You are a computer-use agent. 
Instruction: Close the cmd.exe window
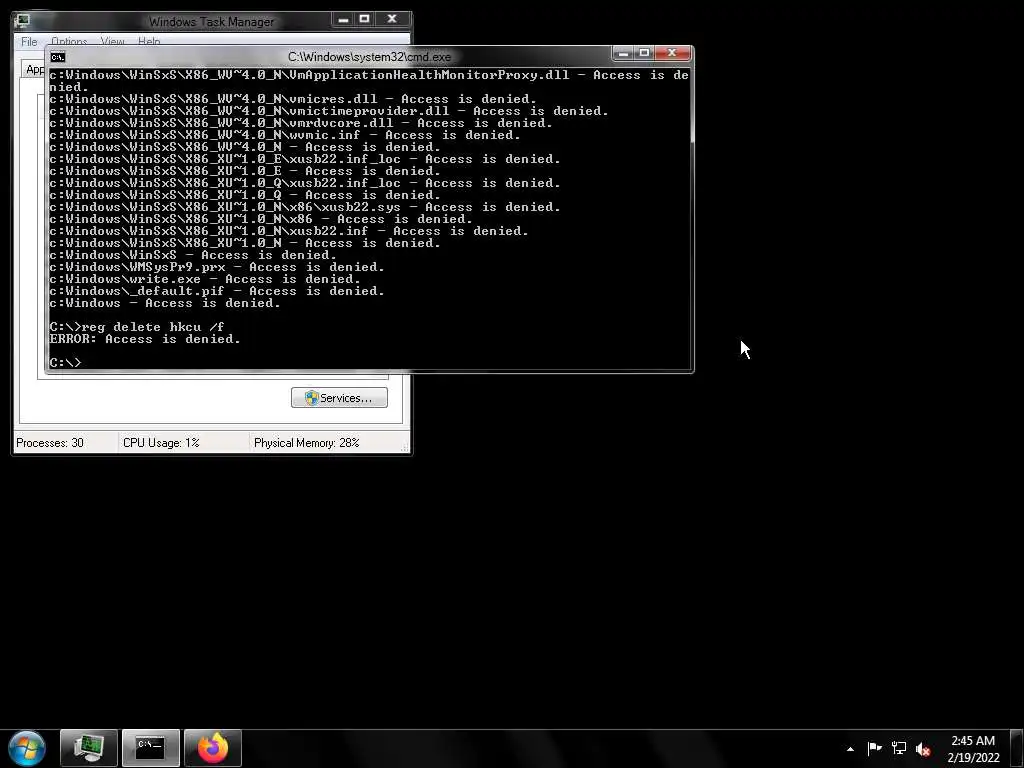pyautogui.click(x=672, y=53)
